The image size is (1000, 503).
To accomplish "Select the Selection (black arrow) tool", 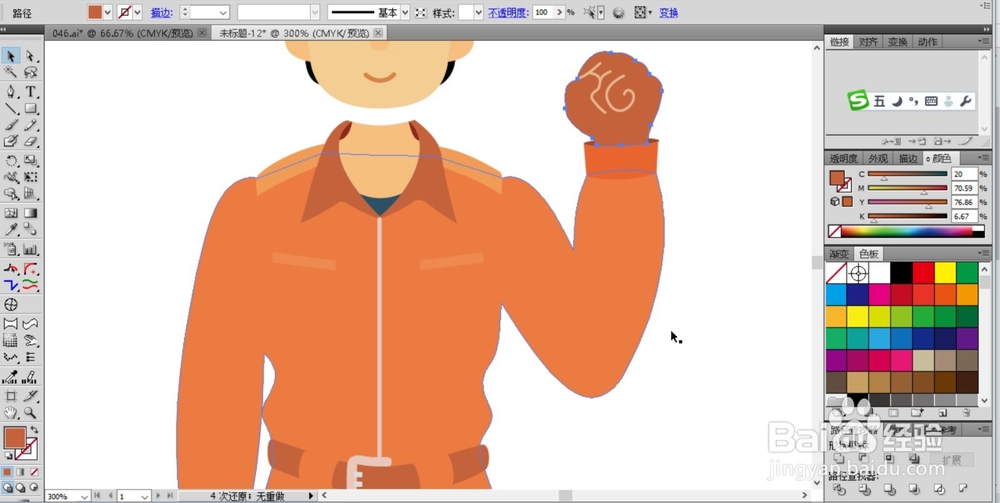I will (11, 56).
